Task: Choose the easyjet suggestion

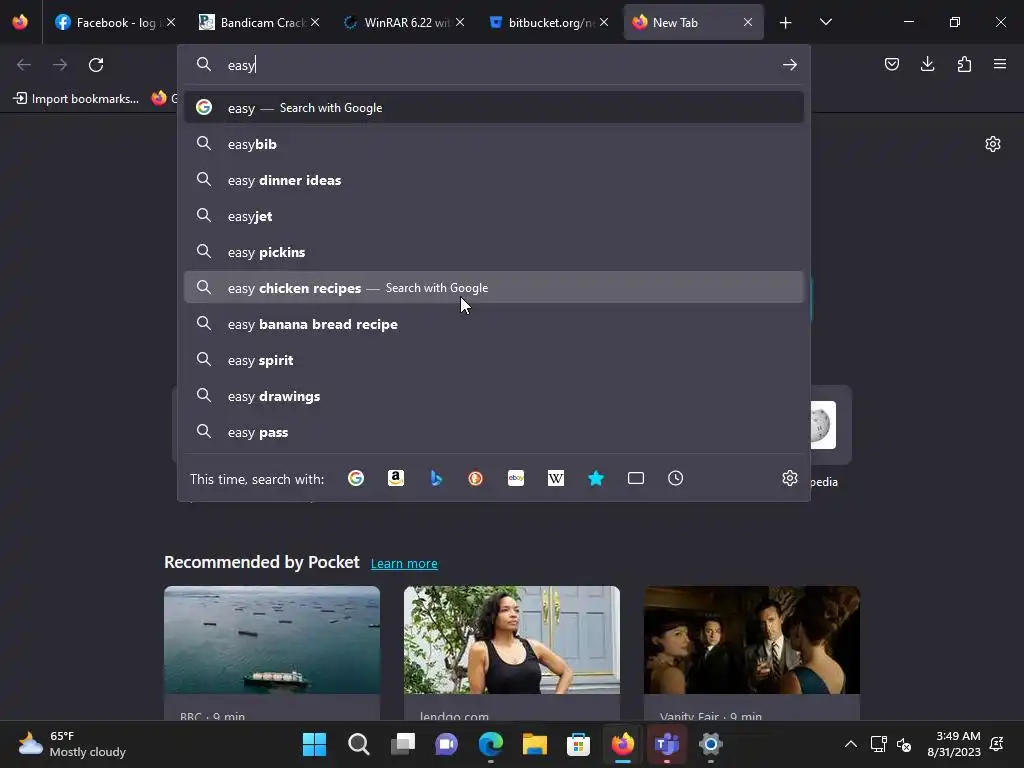Action: coord(494,216)
